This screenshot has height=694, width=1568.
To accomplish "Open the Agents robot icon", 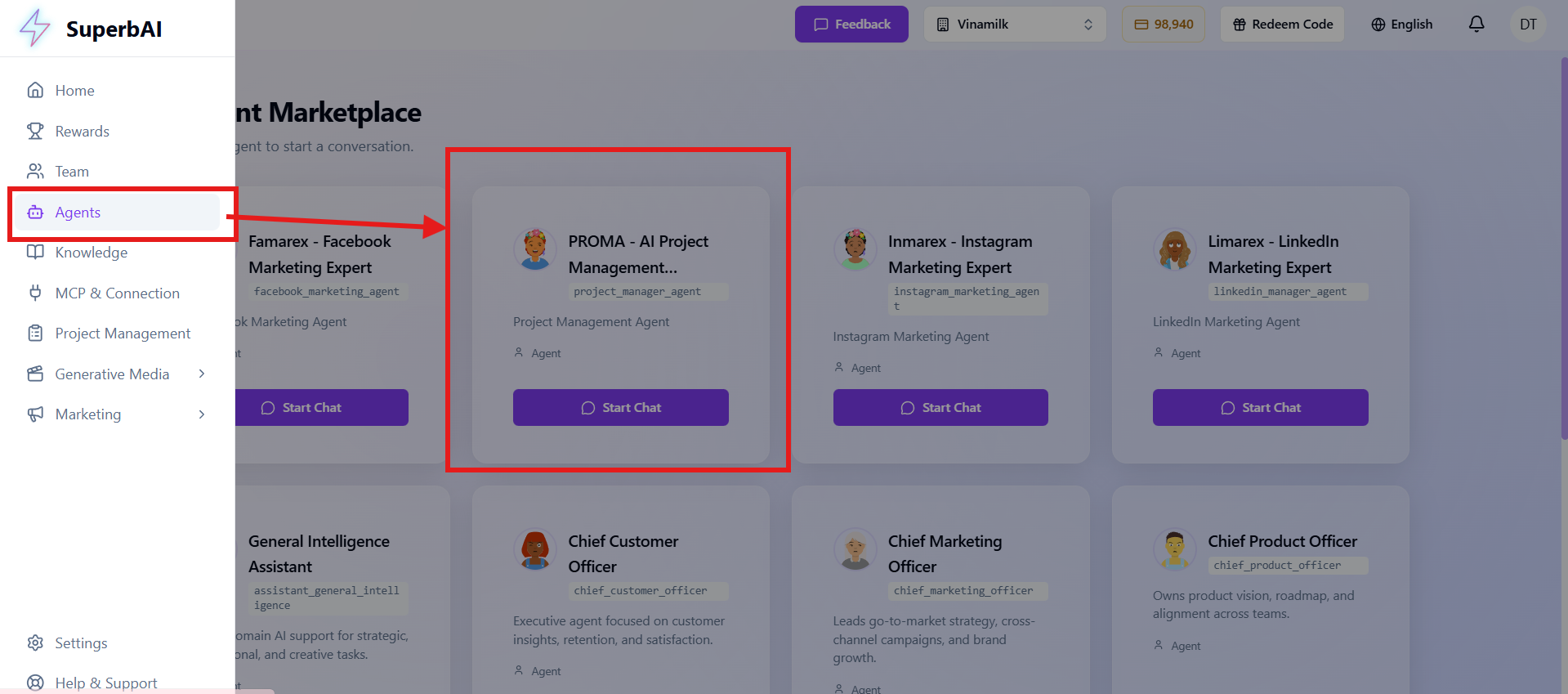I will point(36,212).
